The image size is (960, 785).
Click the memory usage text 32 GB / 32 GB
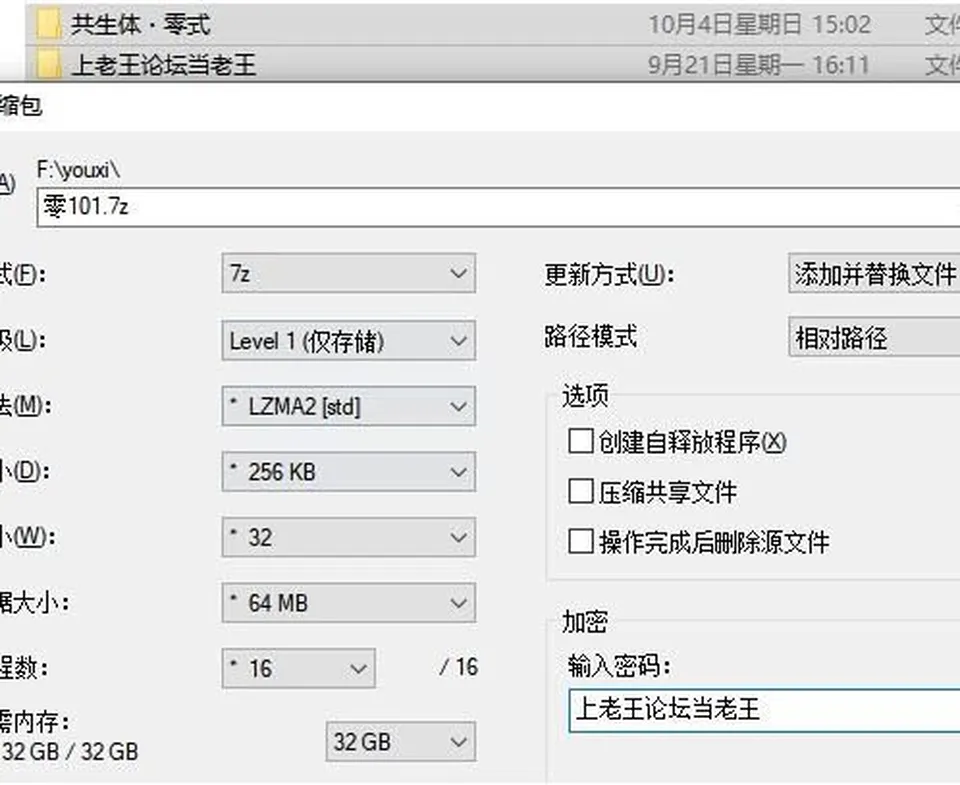[70, 751]
